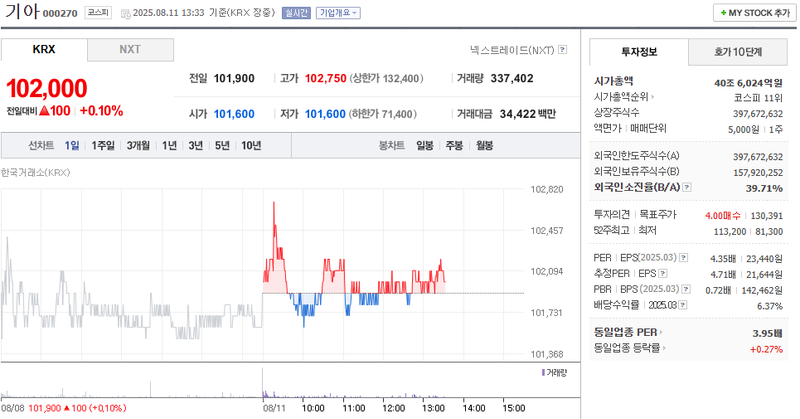This screenshot has width=800, height=419.
Task: Click the 시가총액 value 40조 6,024억원
Action: tap(748, 83)
